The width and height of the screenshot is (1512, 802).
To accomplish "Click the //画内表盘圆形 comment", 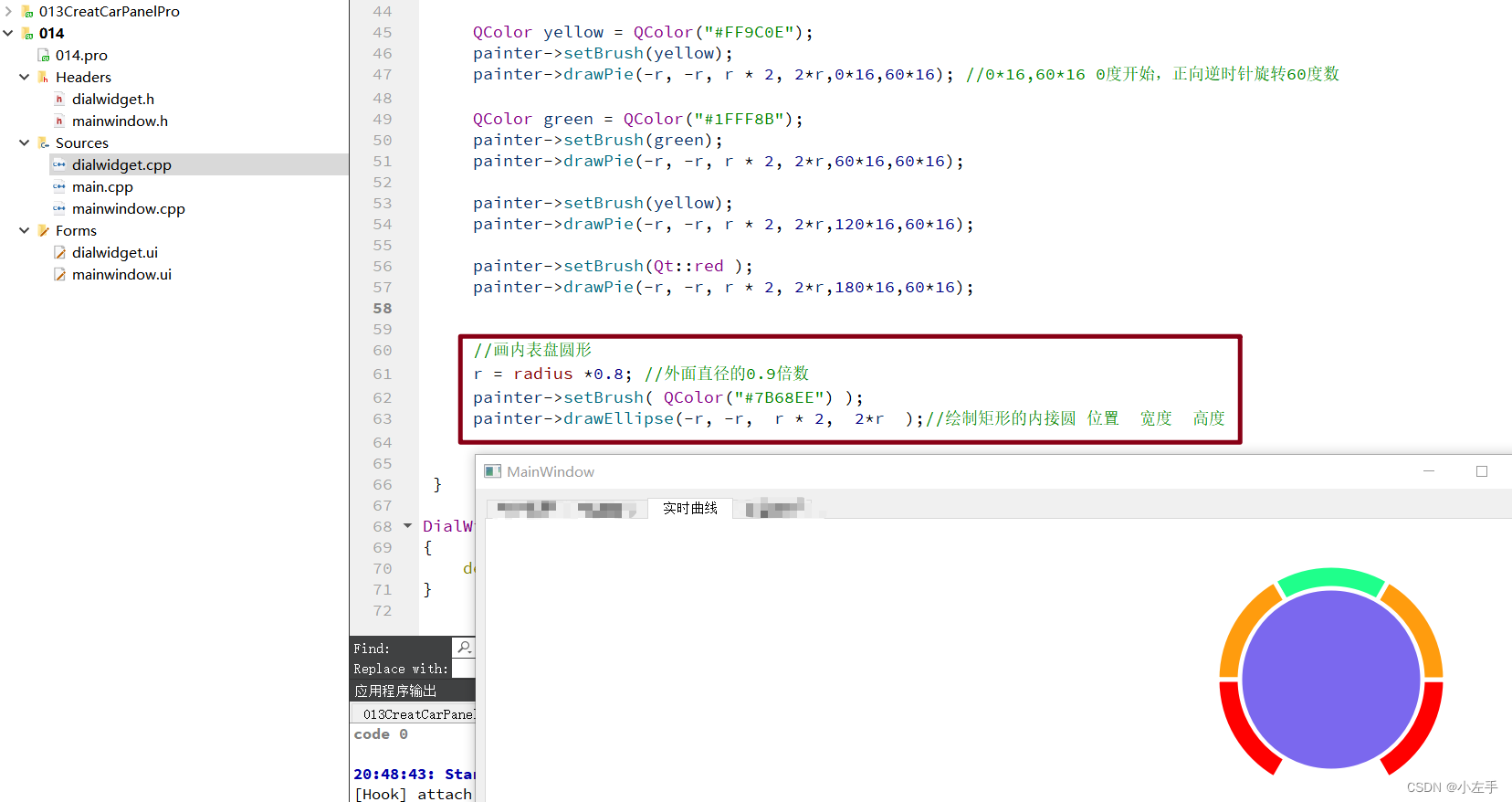I will pos(532,350).
